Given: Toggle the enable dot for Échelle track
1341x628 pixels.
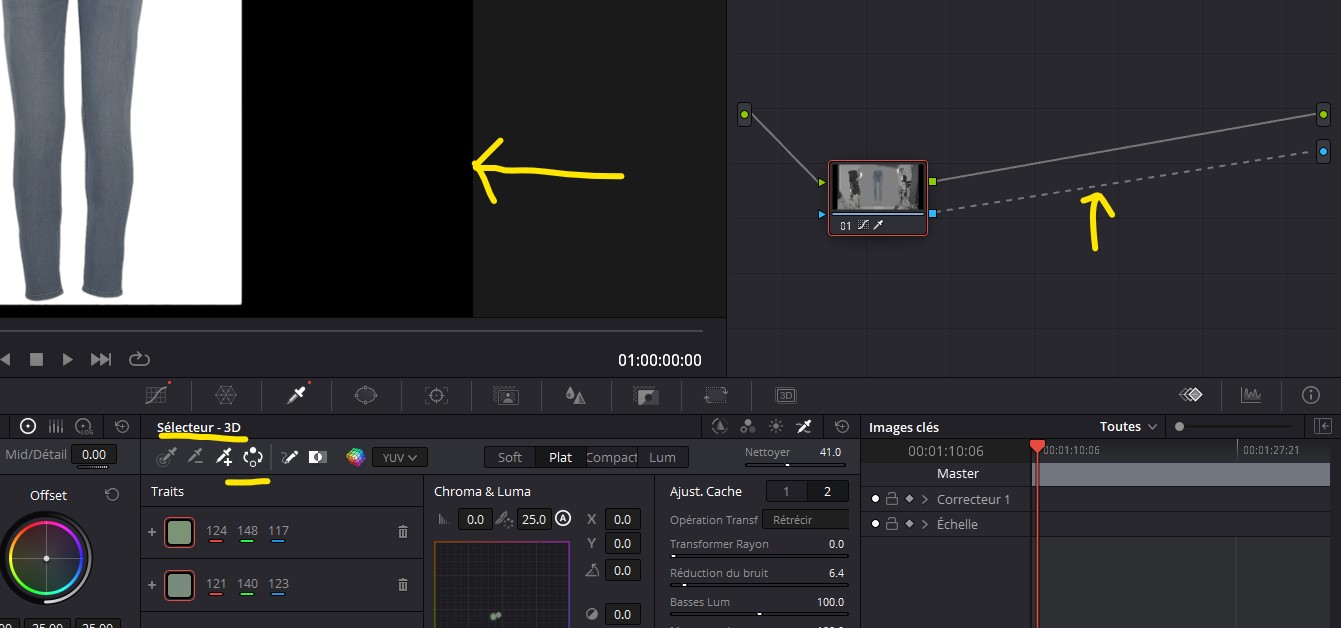Looking at the screenshot, I should 875,524.
